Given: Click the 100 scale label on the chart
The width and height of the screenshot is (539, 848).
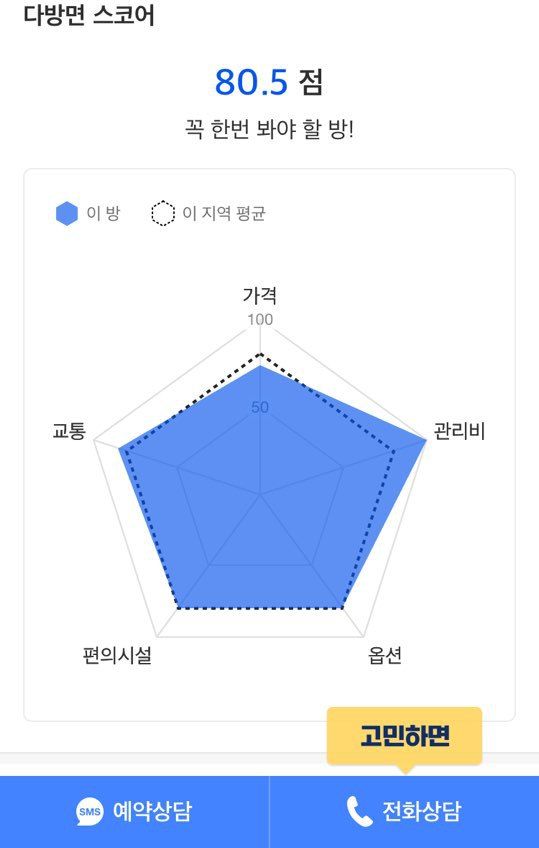Looking at the screenshot, I should click(x=260, y=320).
